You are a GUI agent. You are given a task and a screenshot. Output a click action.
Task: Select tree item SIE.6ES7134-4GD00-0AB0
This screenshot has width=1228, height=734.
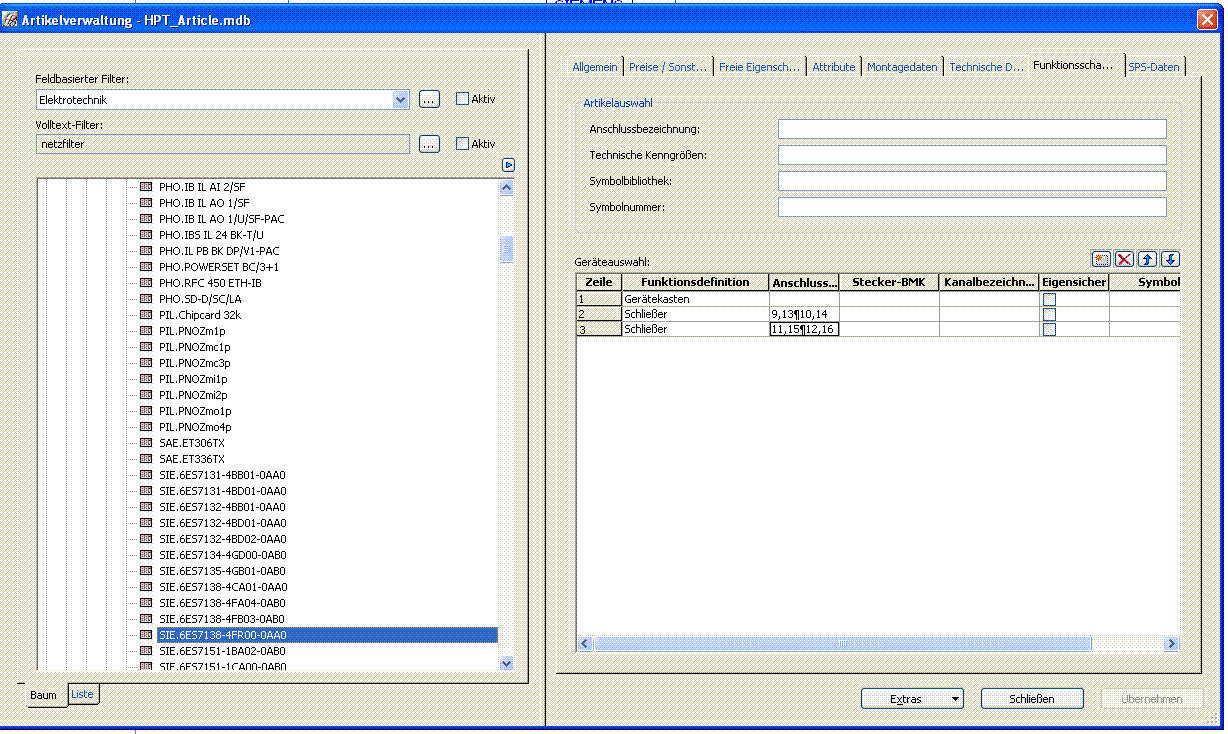223,555
